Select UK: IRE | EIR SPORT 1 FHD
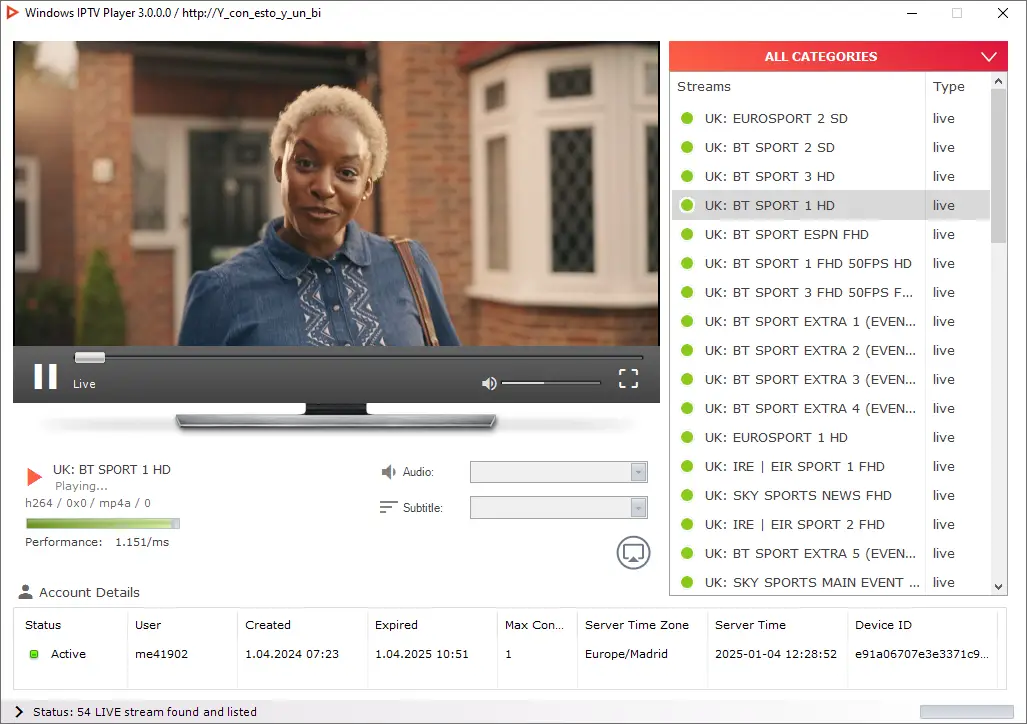This screenshot has width=1027, height=724. click(831, 467)
